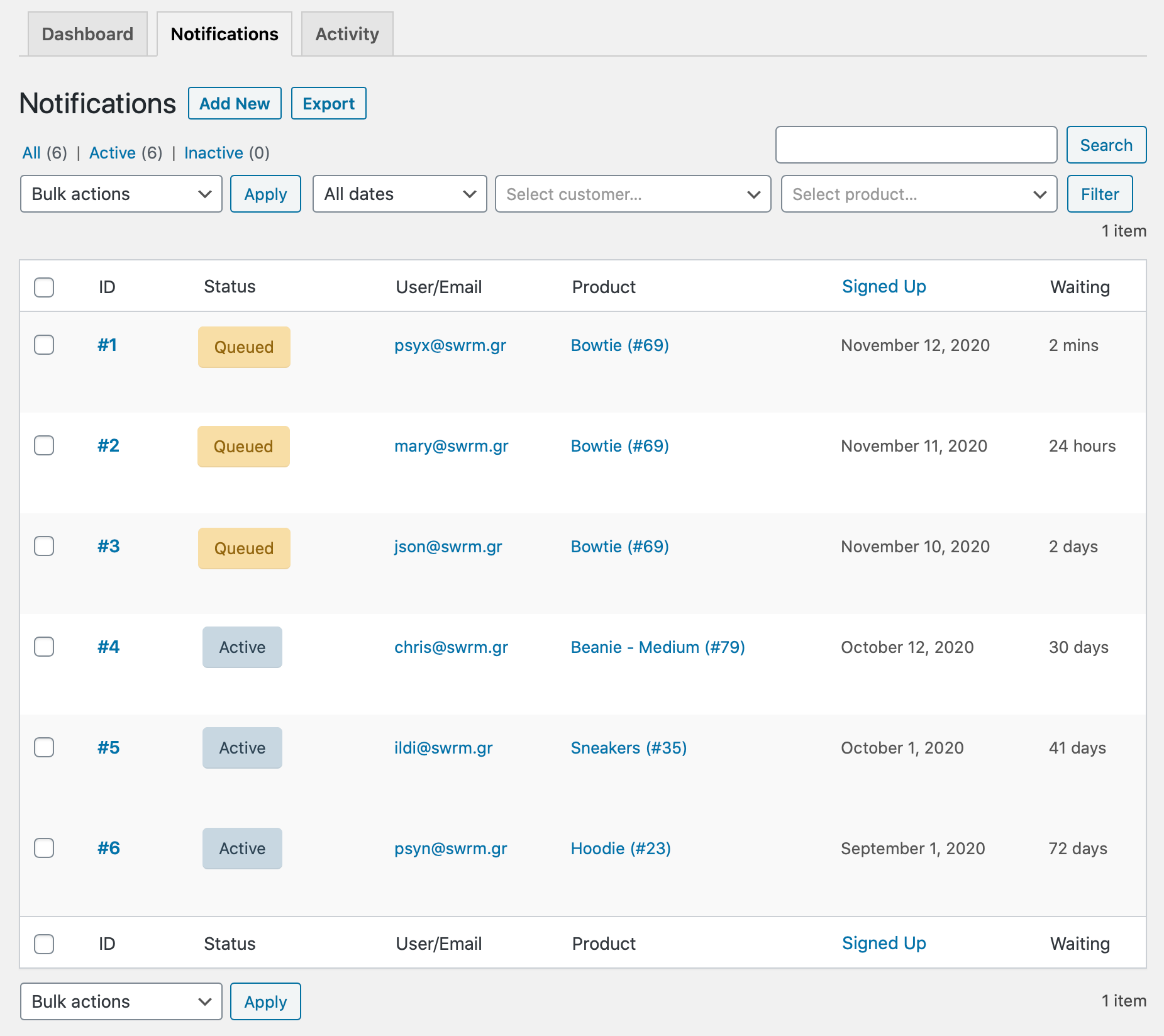Check the select-all checkbox in table header
This screenshot has height=1036, width=1164.
coord(44,287)
